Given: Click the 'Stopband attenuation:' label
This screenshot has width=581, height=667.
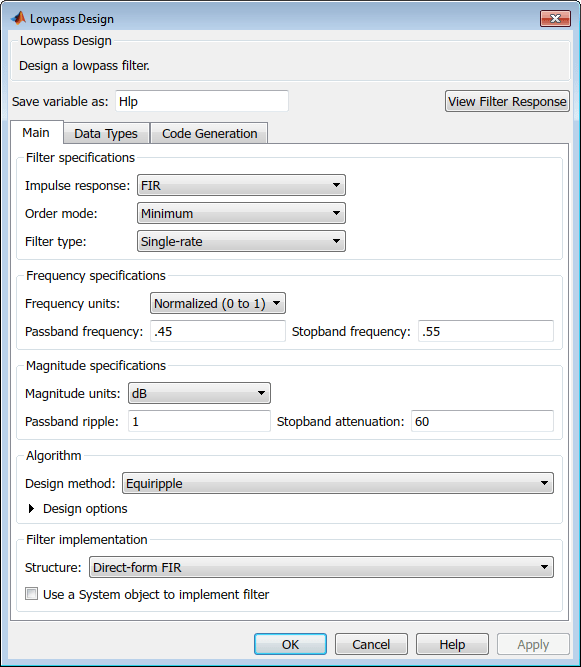Looking at the screenshot, I should point(341,421).
